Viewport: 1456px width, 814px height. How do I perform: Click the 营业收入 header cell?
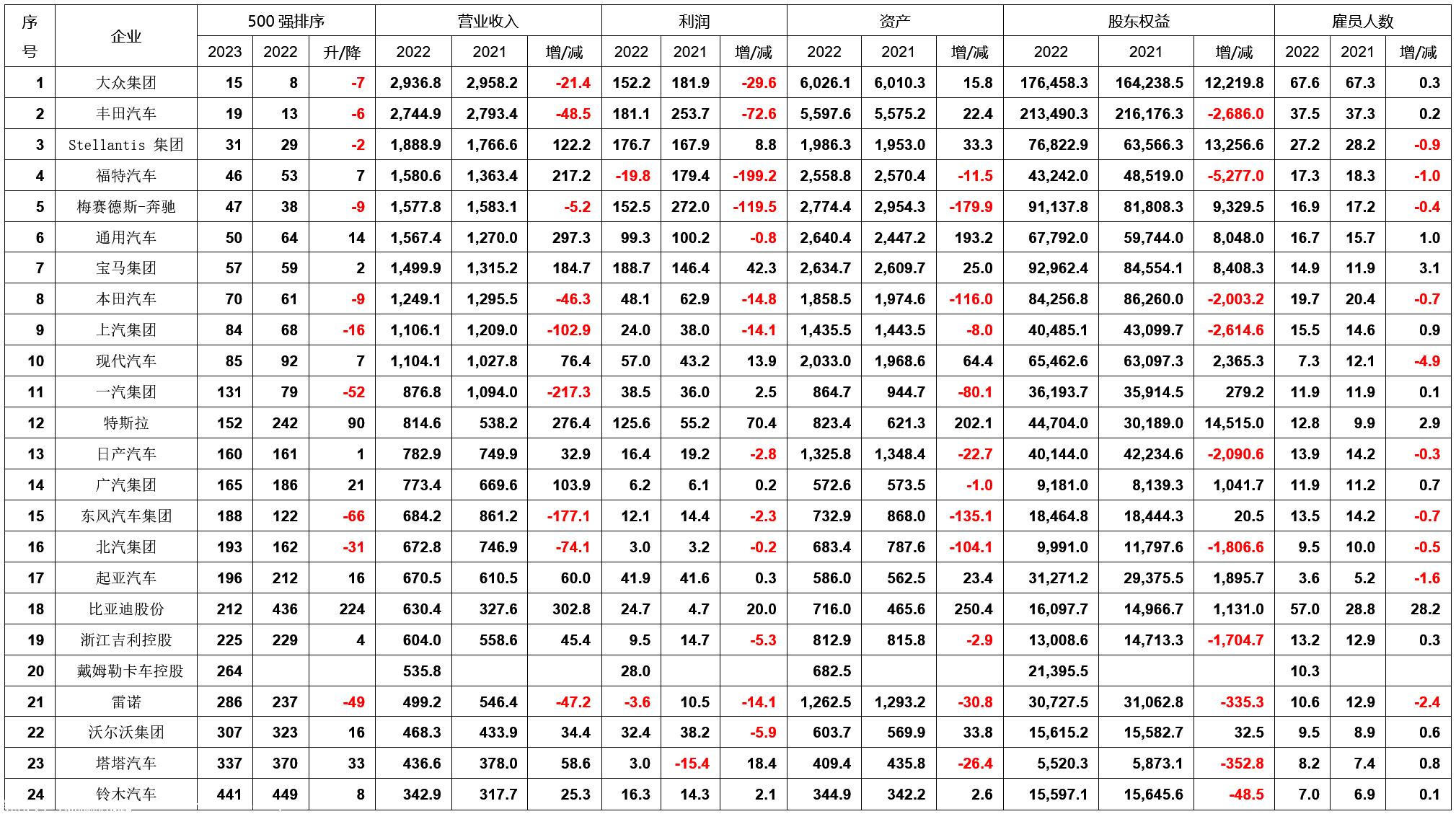click(487, 21)
